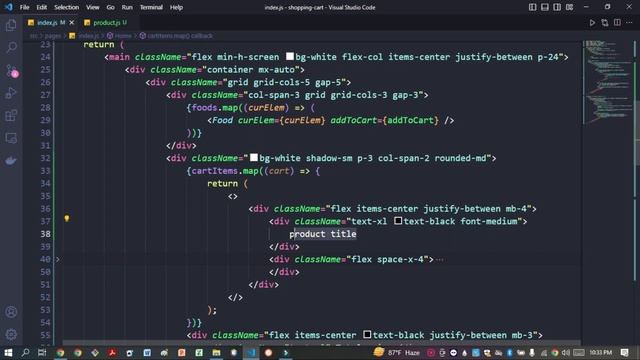Close the index.js tab
This screenshot has height=360, width=640.
coord(72,23)
